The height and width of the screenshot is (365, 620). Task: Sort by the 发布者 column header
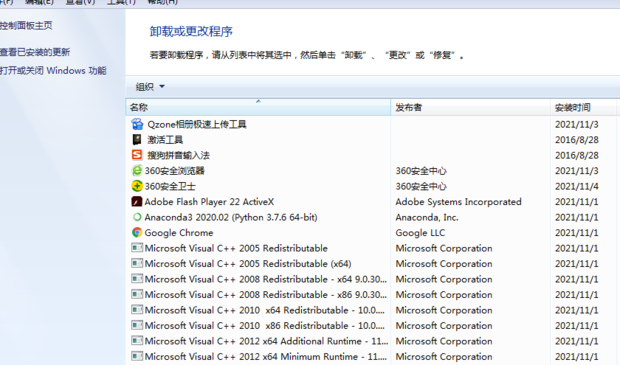(x=470, y=107)
